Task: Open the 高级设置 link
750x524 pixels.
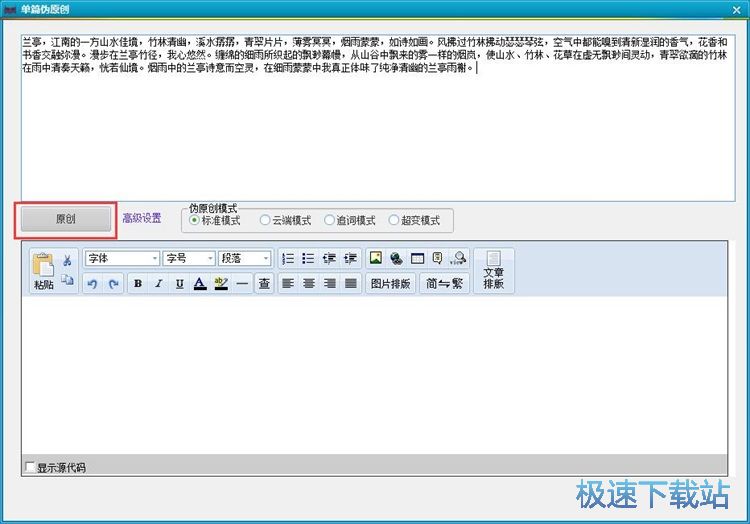Action: 142,218
